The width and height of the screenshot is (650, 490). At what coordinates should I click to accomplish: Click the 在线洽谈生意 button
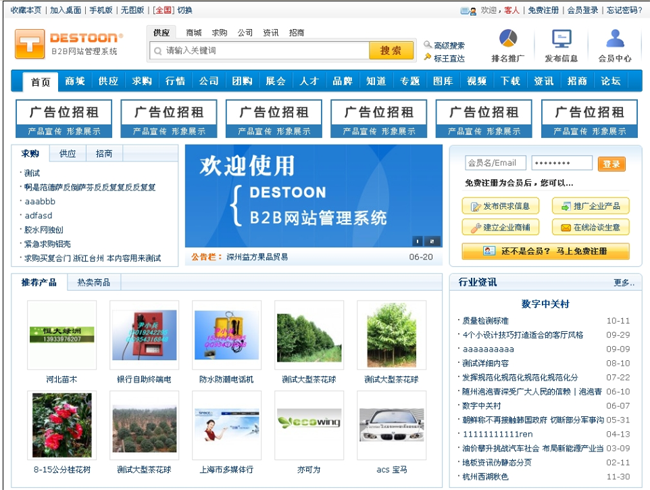pos(591,227)
